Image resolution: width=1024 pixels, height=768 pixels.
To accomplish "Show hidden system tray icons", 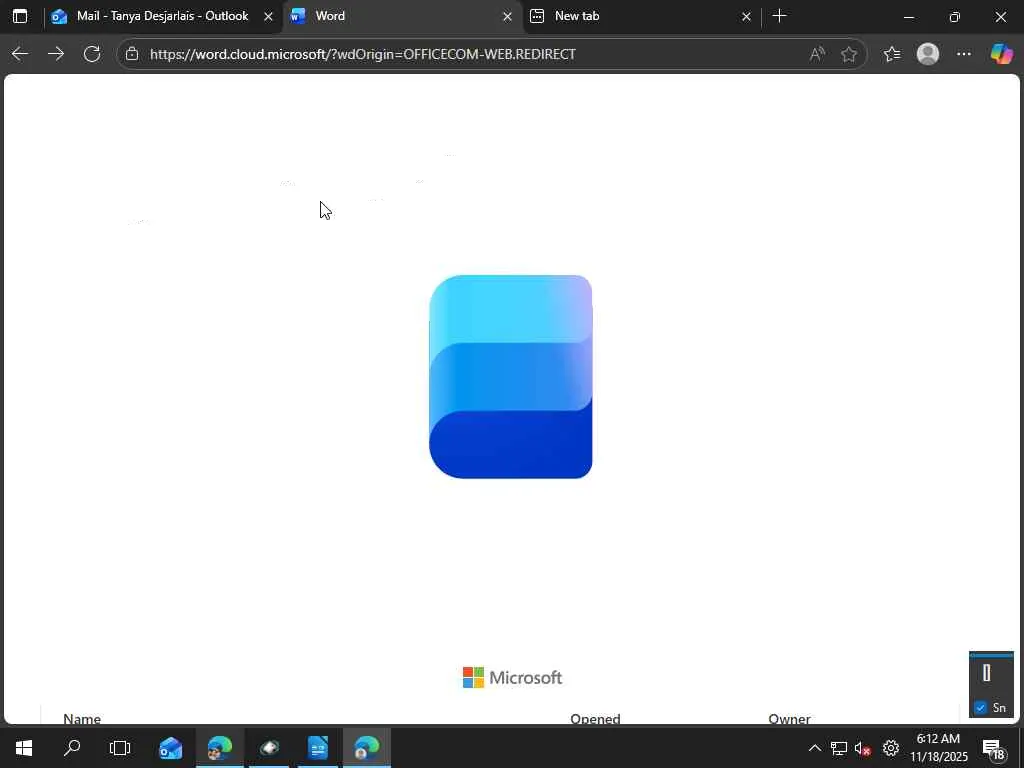I will pos(814,748).
